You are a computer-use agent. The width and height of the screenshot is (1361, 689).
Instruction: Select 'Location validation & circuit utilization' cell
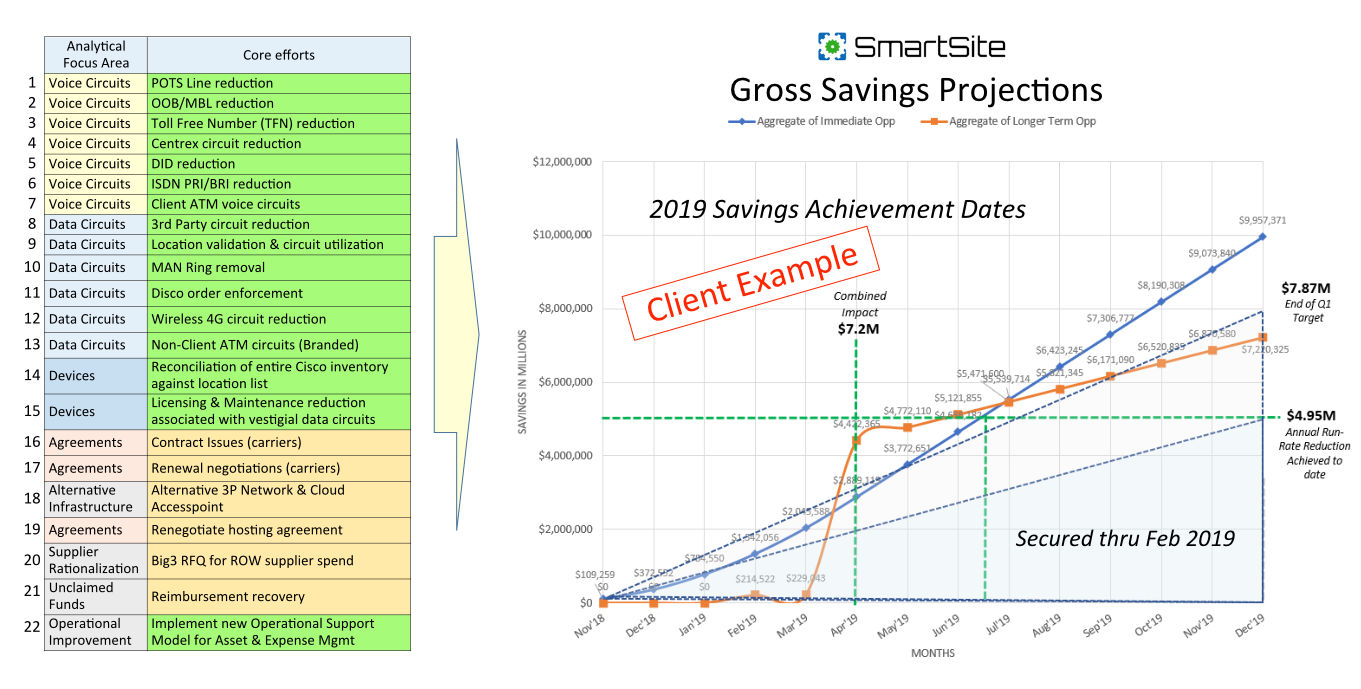point(279,244)
